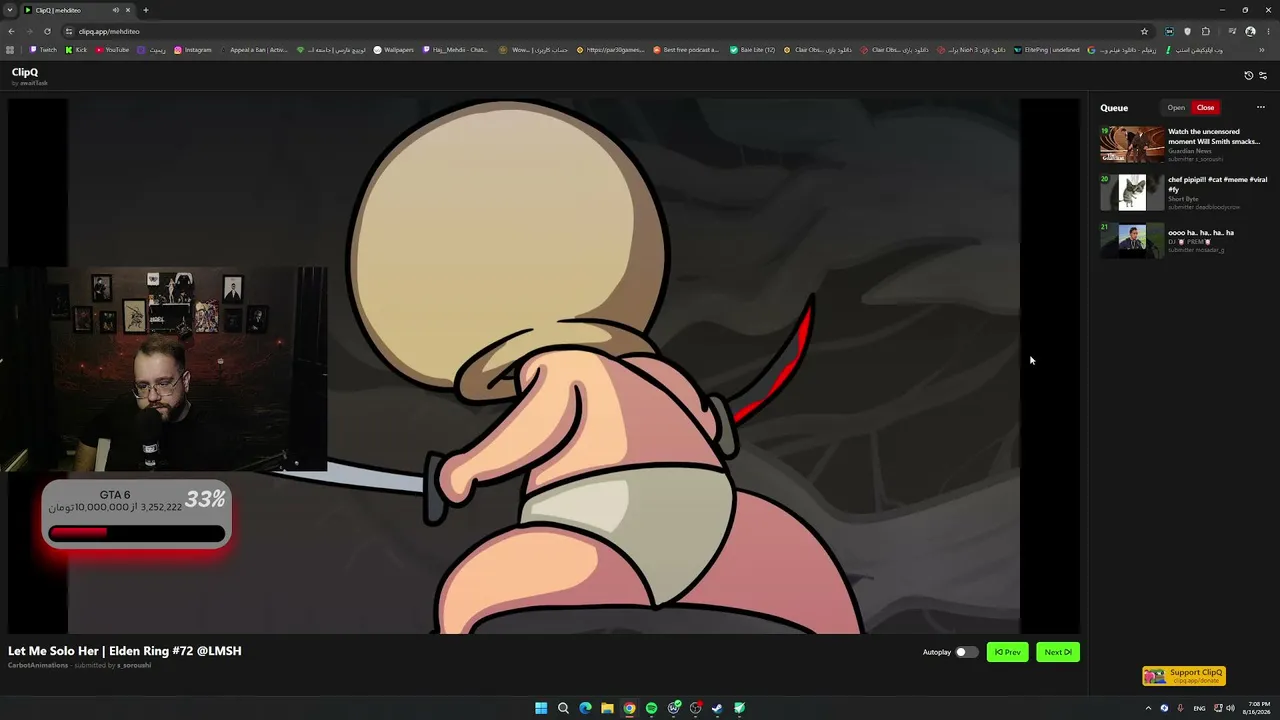Click the 'chef pipipi!! #cat #meme #viral' title
Image resolution: width=1280 pixels, height=720 pixels.
pyautogui.click(x=1218, y=184)
